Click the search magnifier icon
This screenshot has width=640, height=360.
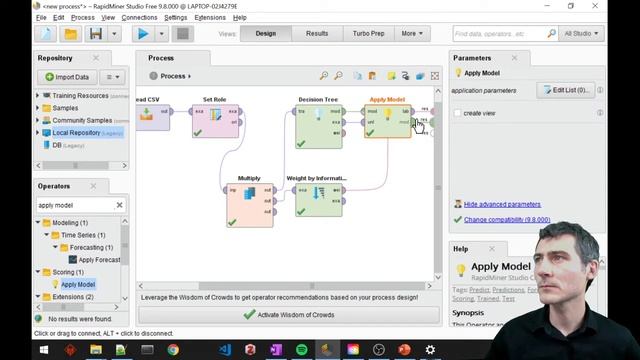pyautogui.click(x=551, y=33)
